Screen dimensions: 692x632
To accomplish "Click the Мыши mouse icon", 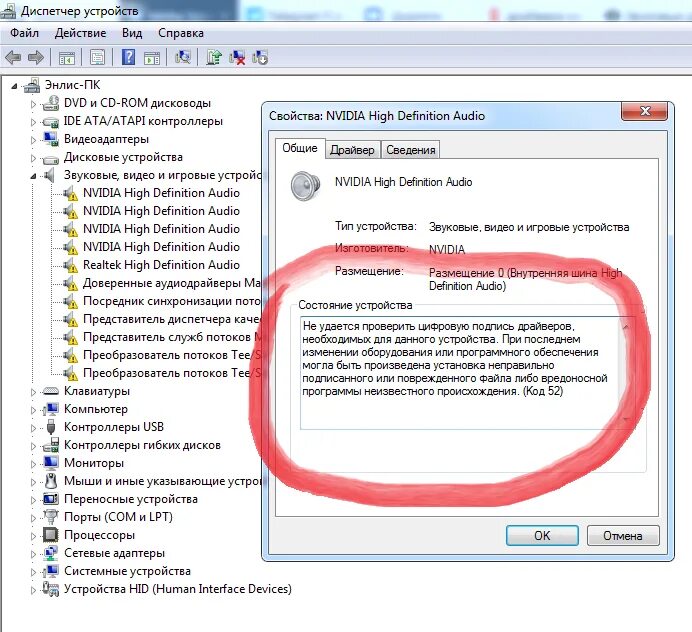I will click(51, 481).
